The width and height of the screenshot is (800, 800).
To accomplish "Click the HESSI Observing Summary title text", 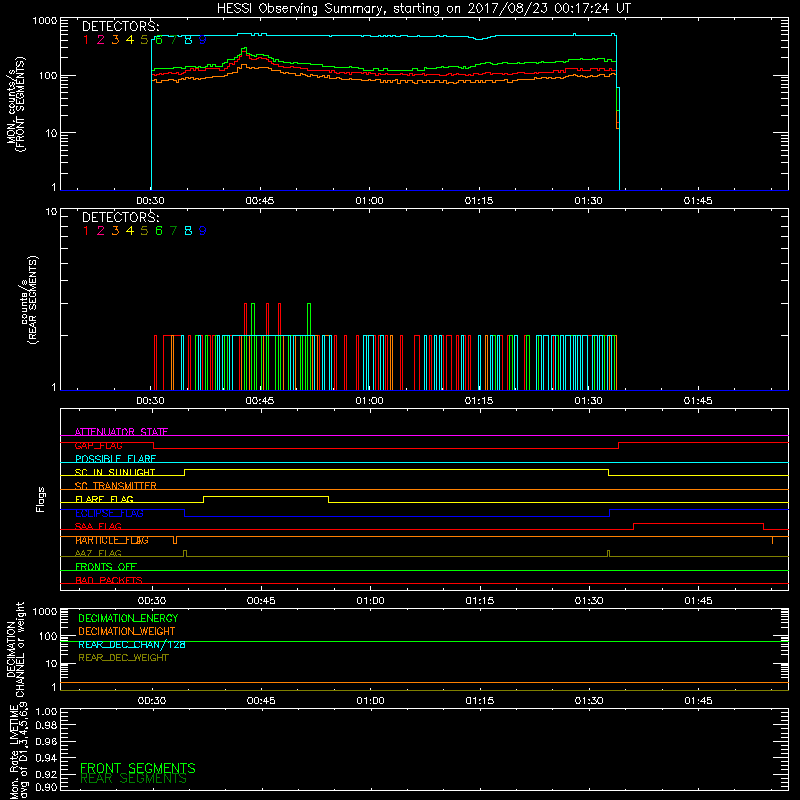I will [423, 8].
